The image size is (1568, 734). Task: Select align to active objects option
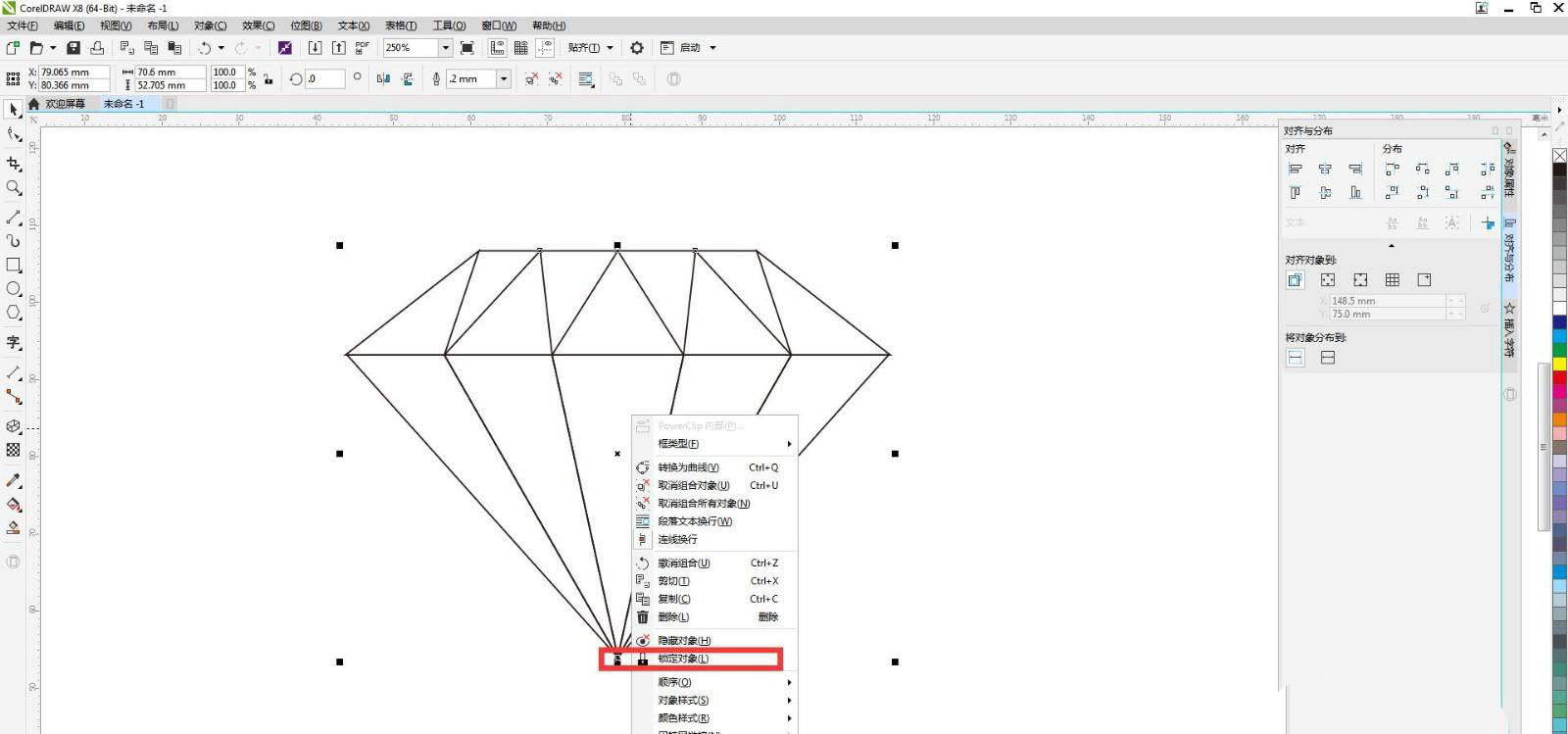tap(1296, 280)
